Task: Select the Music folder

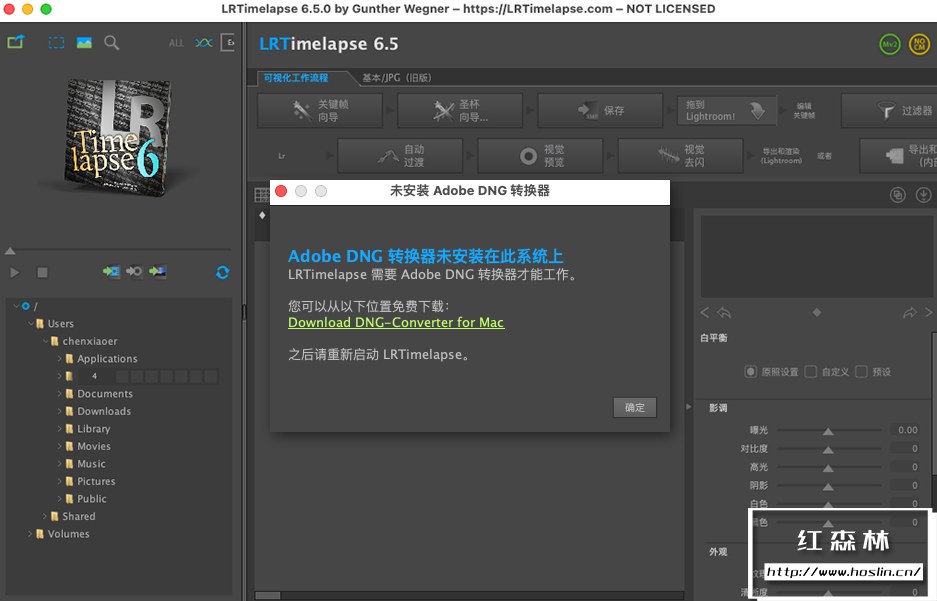Action: point(91,464)
